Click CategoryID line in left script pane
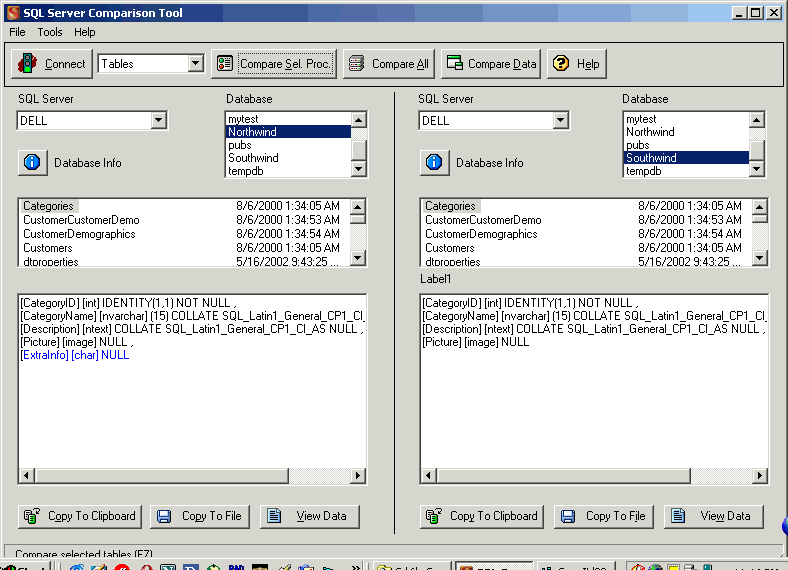 tap(128, 303)
